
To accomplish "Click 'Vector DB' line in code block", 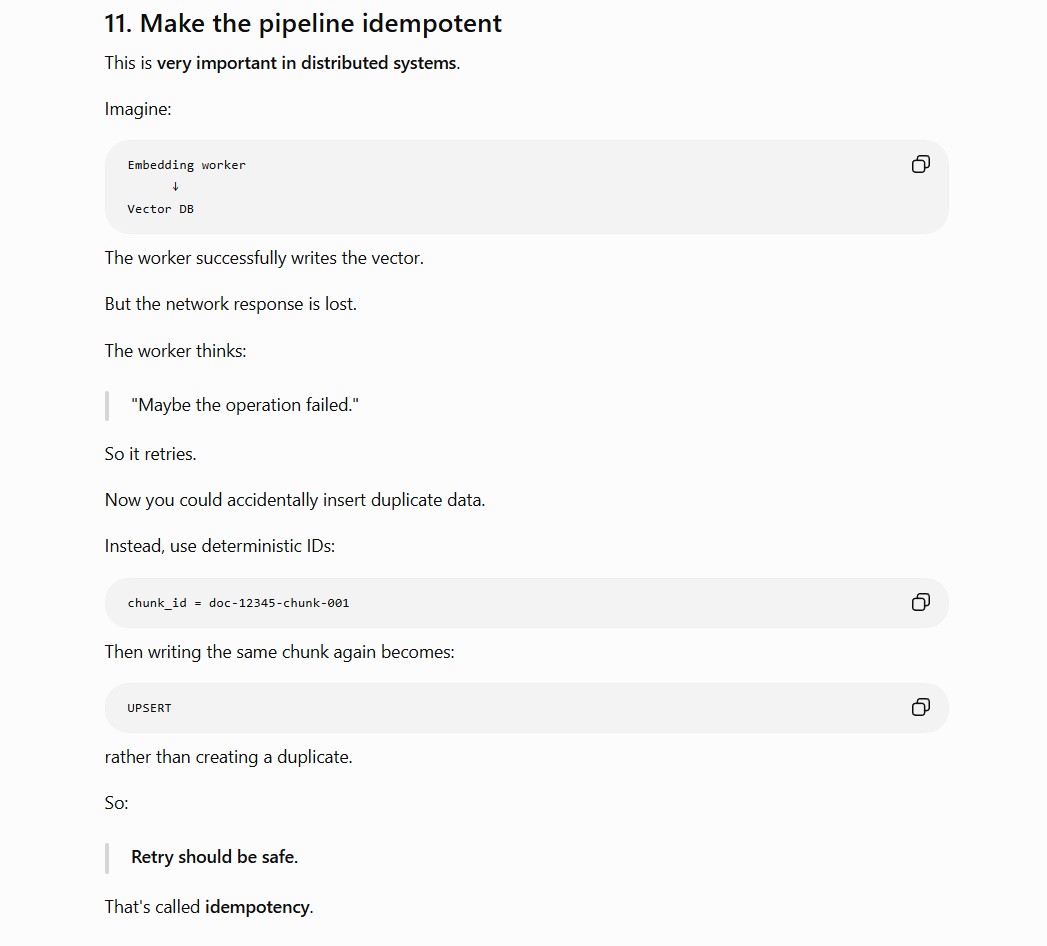I will tap(160, 209).
